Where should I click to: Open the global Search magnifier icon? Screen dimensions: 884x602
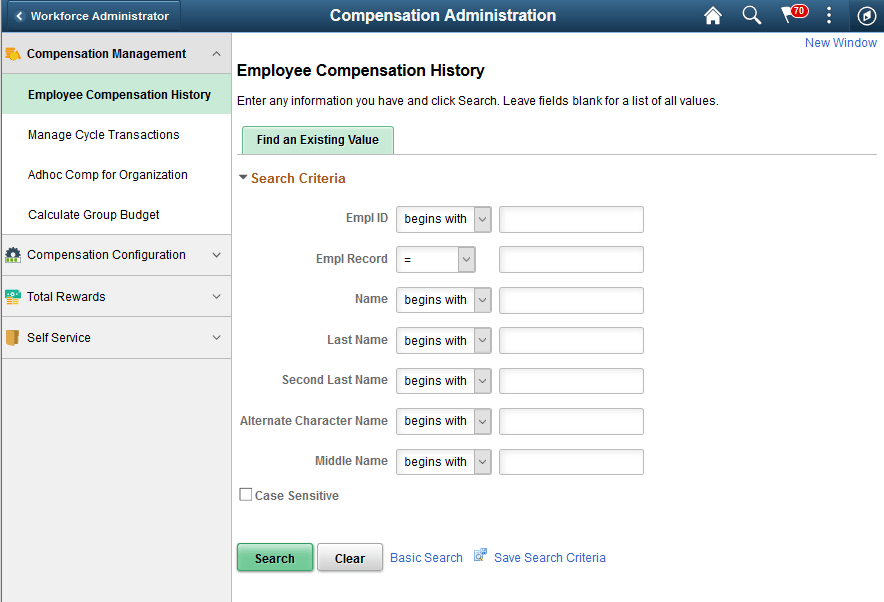pos(751,16)
